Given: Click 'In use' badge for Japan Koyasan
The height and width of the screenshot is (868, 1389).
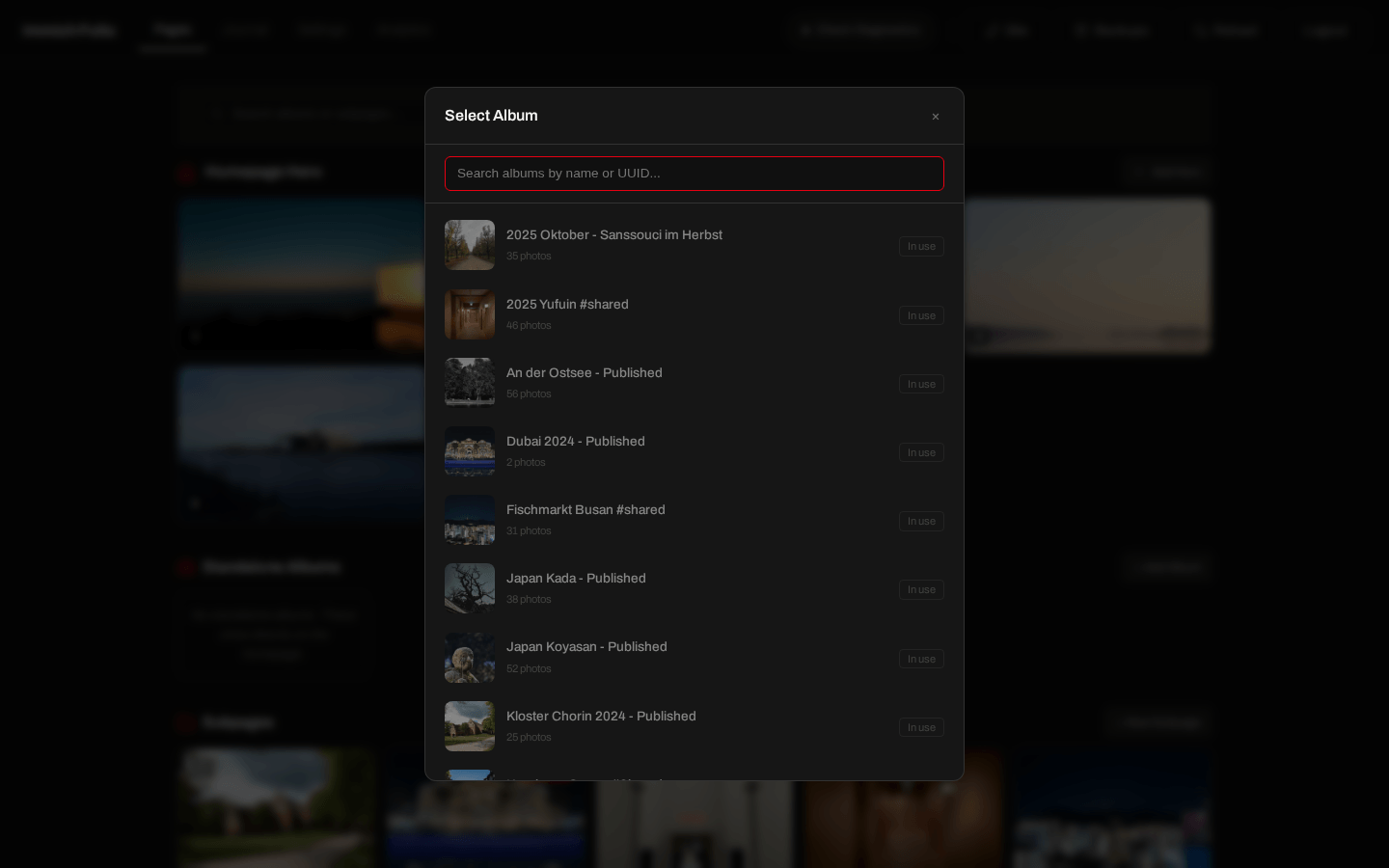Looking at the screenshot, I should coord(921,660).
